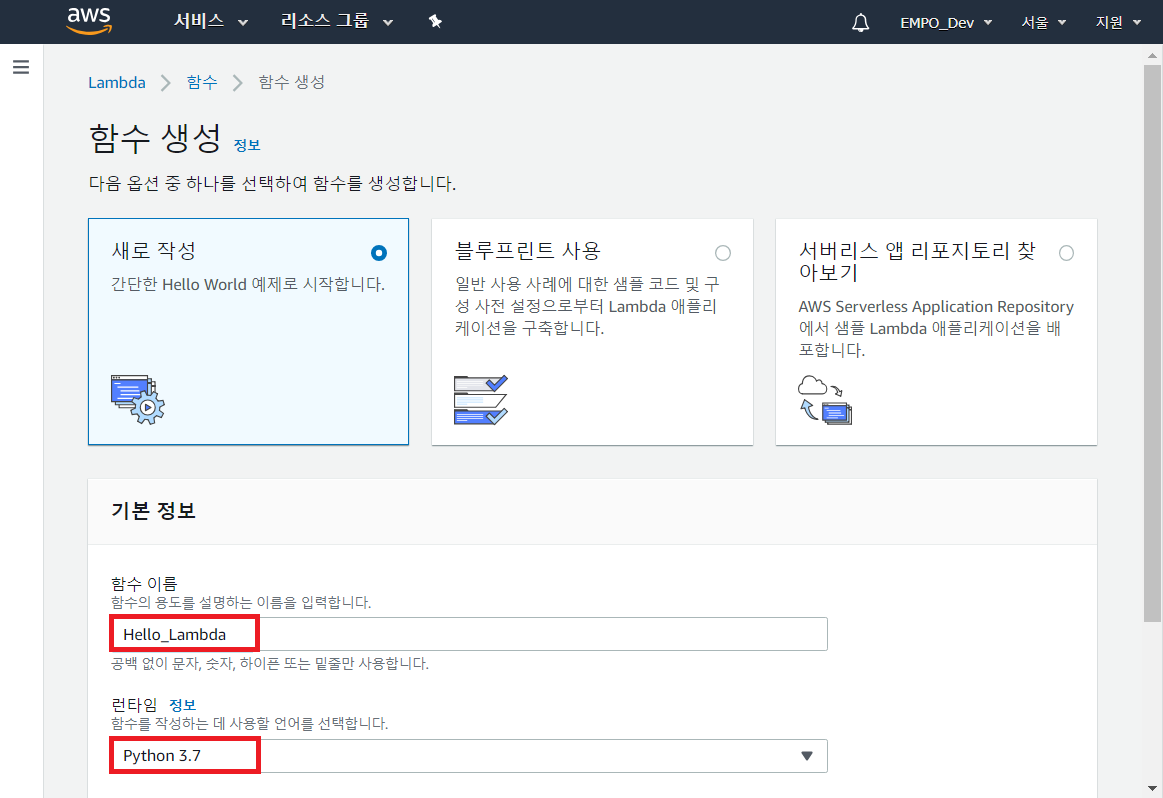Image resolution: width=1163 pixels, height=798 pixels.
Task: Click the 함수 이름 input field
Action: (x=469, y=634)
